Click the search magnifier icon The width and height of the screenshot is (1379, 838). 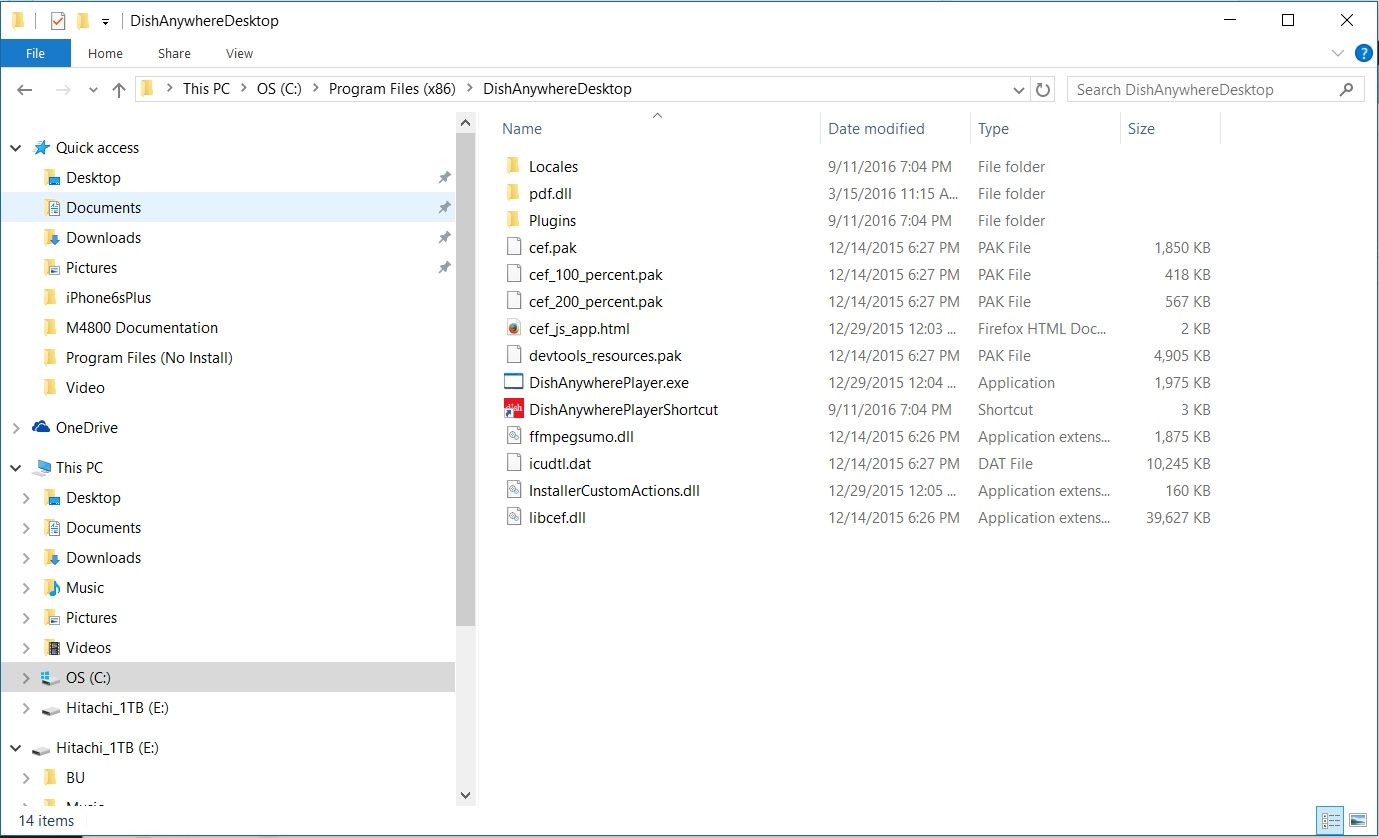[x=1346, y=89]
